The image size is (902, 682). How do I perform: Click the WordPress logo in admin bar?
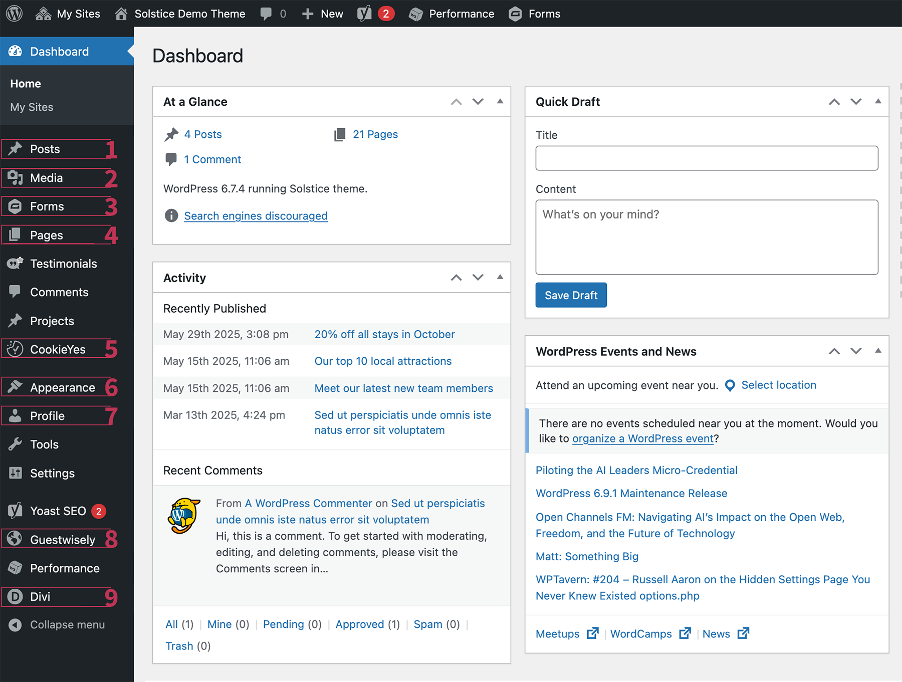pos(14,13)
